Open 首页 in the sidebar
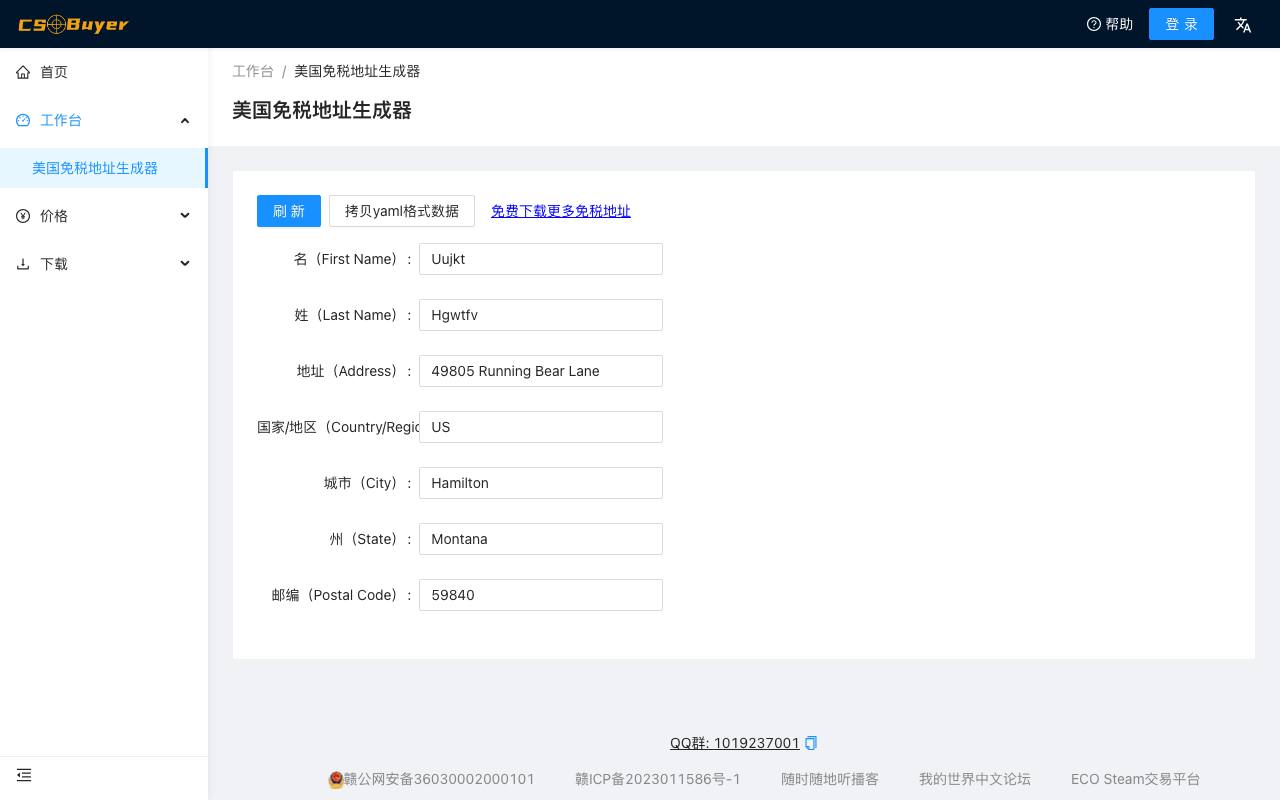 [x=104, y=72]
